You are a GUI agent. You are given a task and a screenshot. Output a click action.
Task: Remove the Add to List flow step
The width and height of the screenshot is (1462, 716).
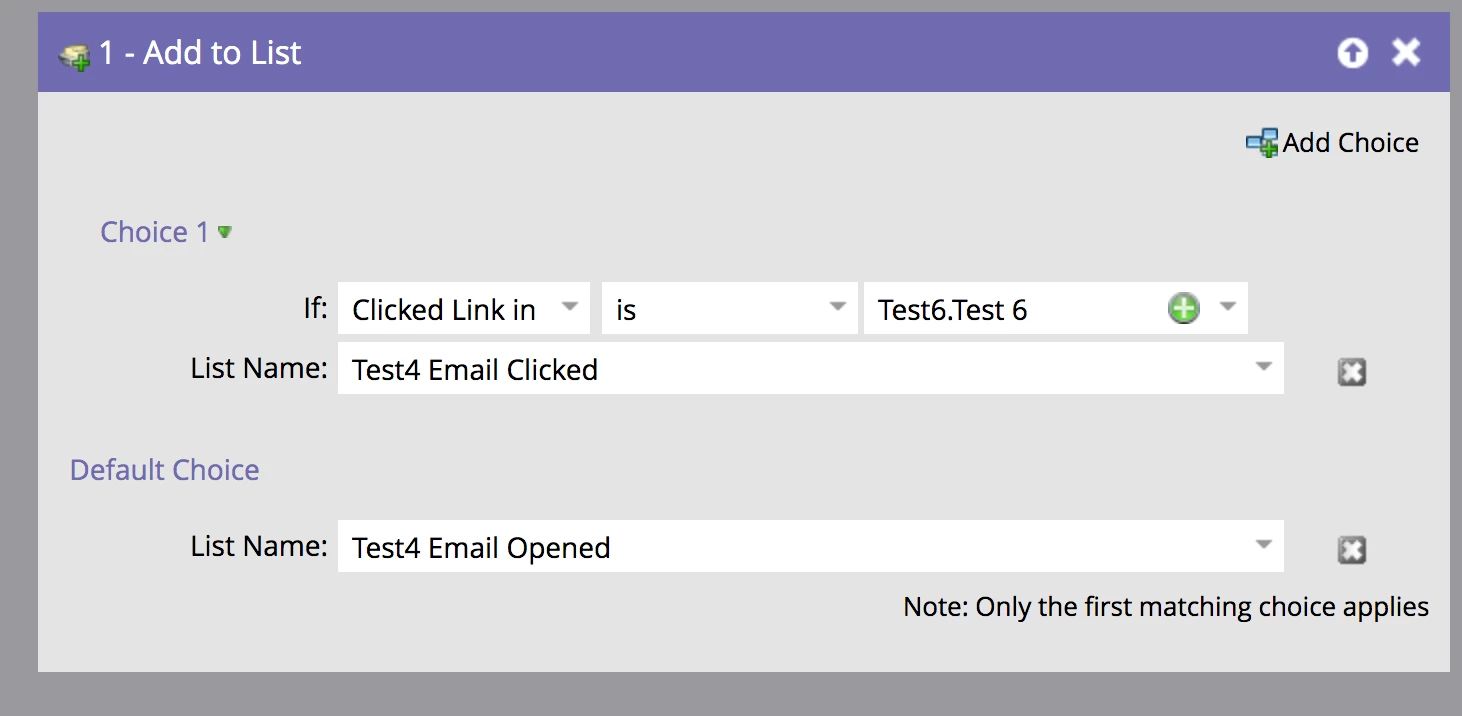(x=1406, y=52)
